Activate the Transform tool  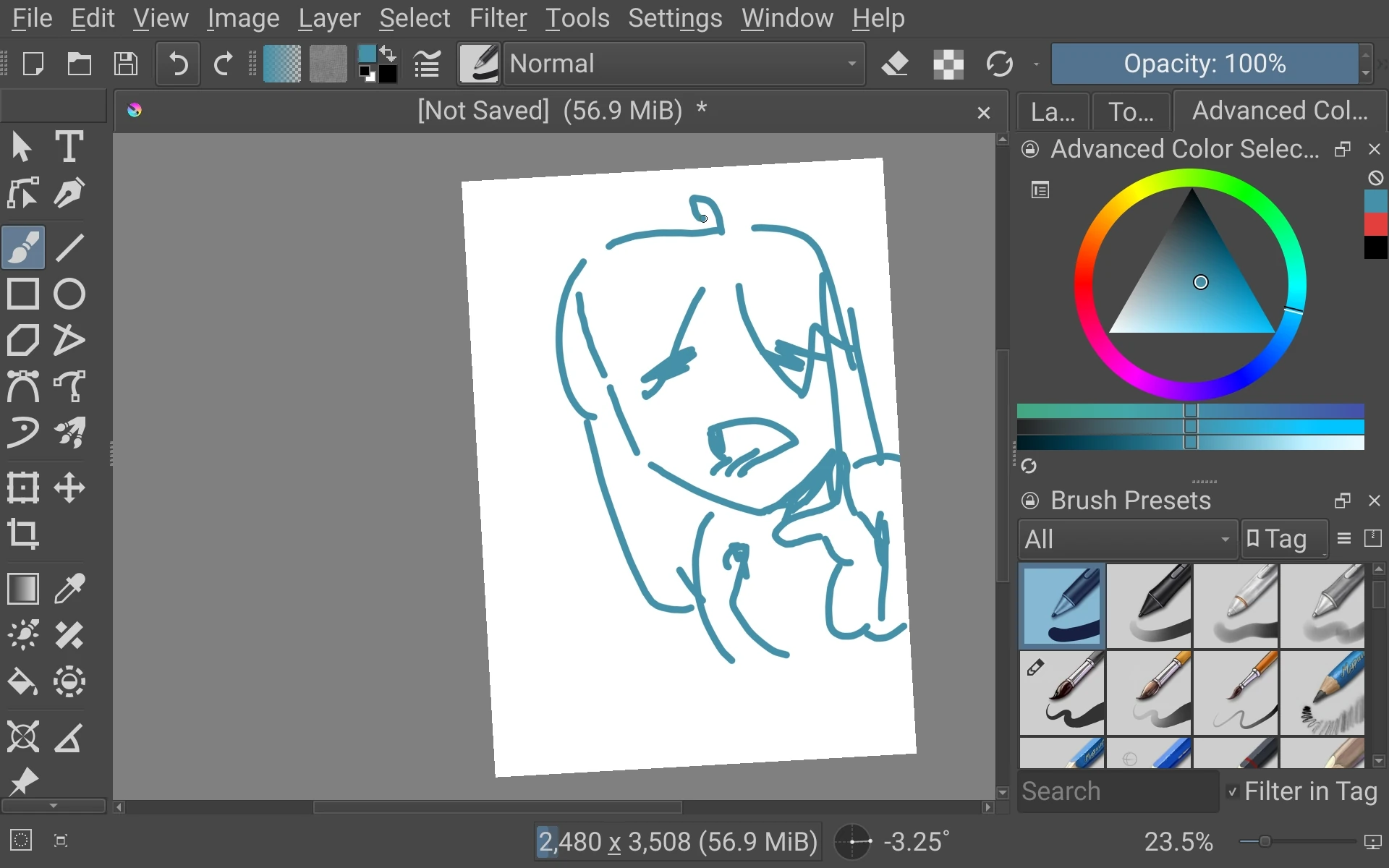[x=24, y=488]
